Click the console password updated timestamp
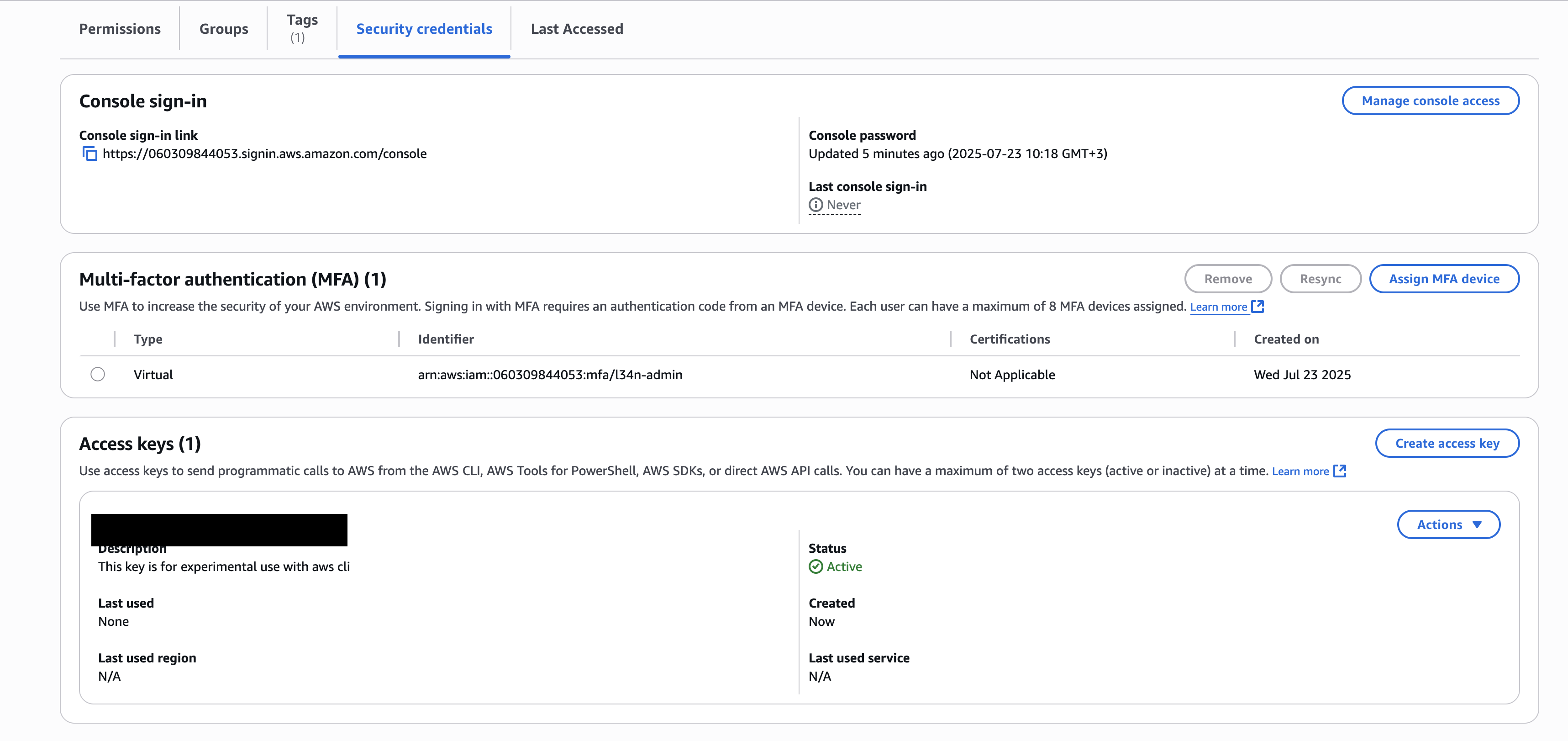Viewport: 1568px width, 741px height. pos(958,154)
